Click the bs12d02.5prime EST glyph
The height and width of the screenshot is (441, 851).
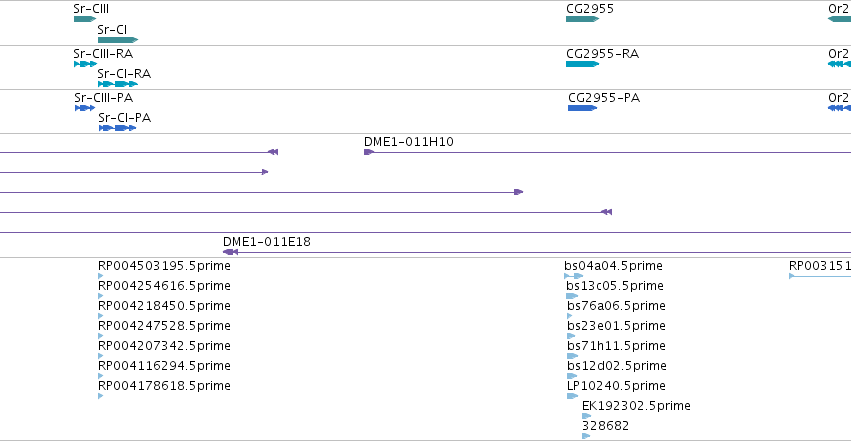571,376
